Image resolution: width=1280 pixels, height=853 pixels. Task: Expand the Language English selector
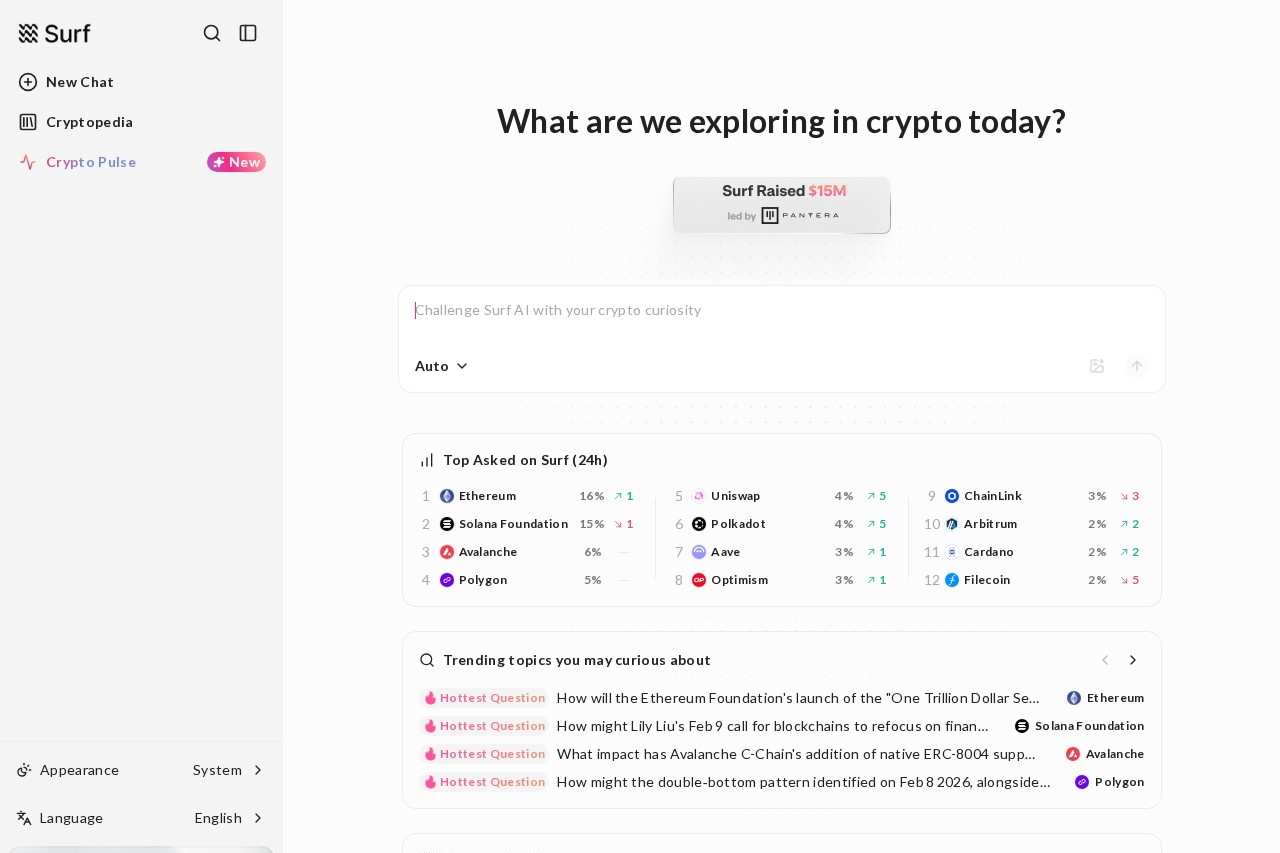pyautogui.click(x=229, y=818)
